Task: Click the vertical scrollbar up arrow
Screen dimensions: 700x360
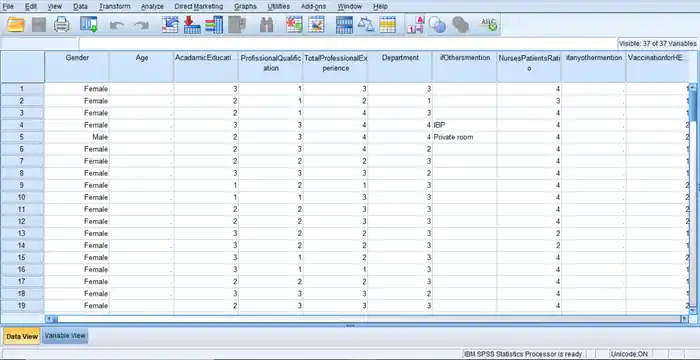Action: (x=693, y=87)
